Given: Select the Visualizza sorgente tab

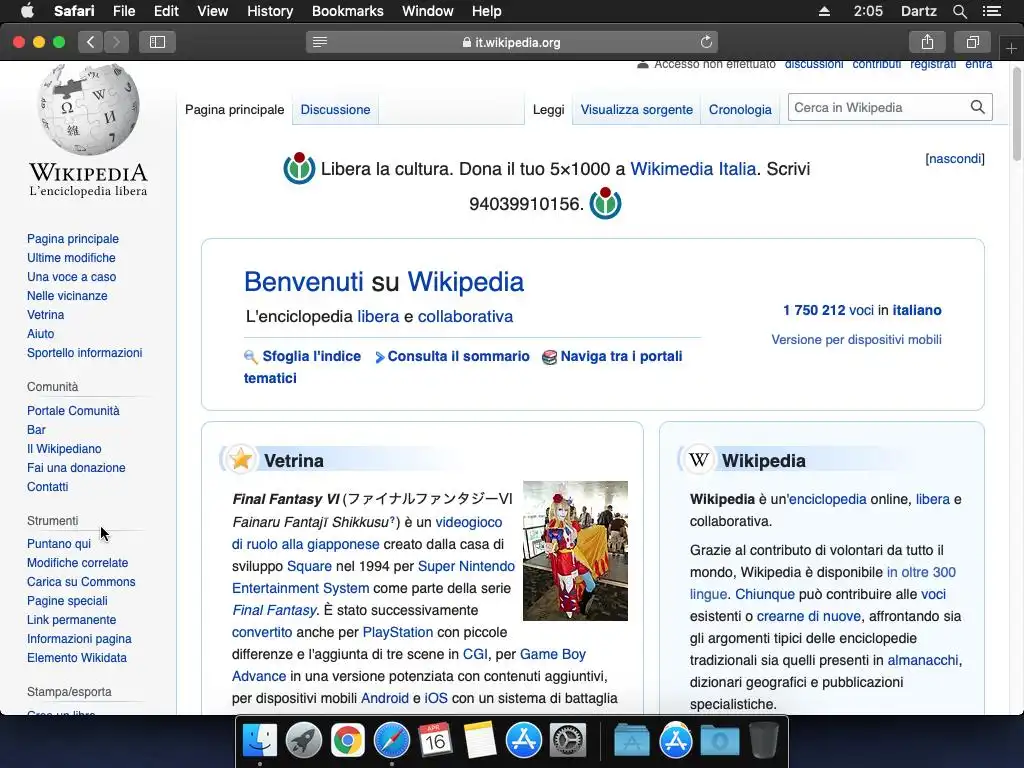Looking at the screenshot, I should pos(637,110).
